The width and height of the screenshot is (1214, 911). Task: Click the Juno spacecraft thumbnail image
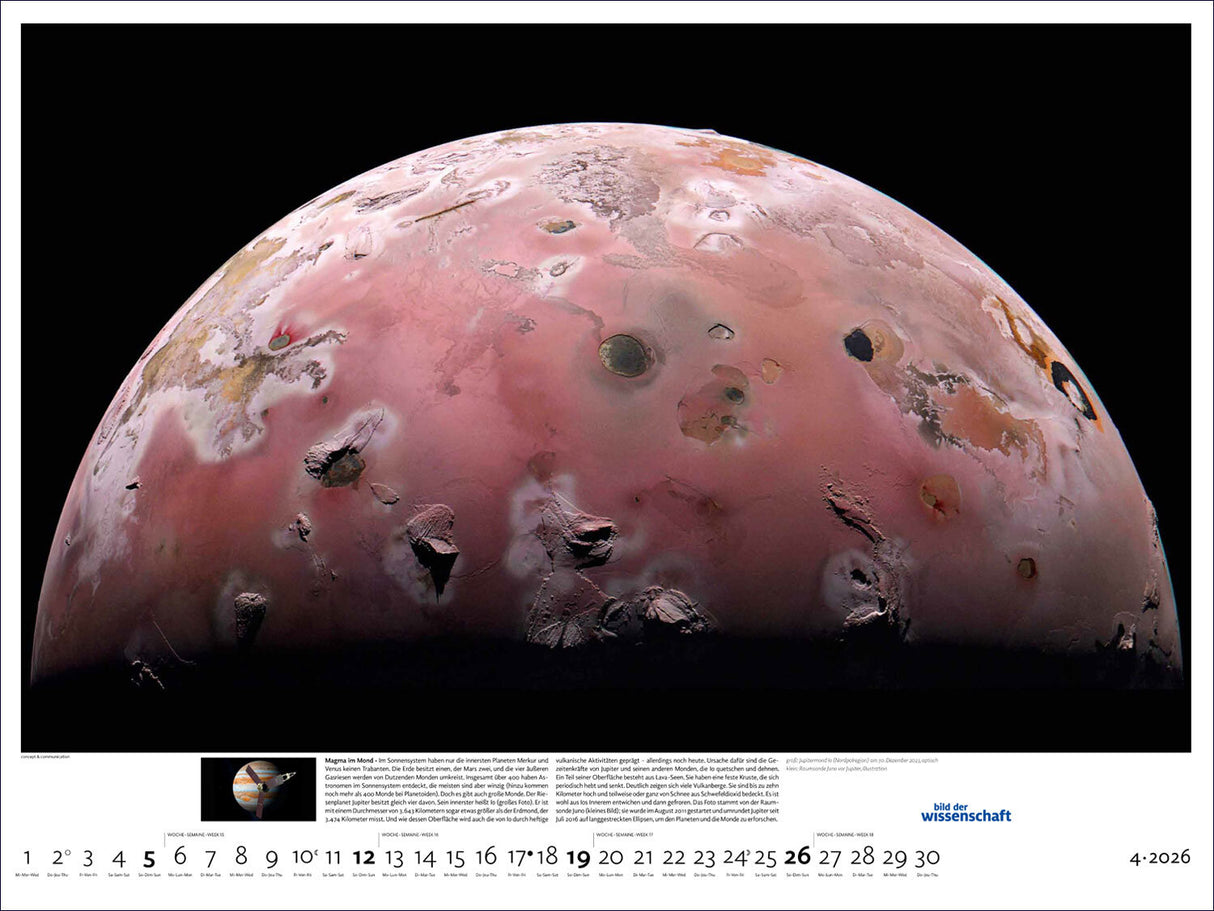(258, 789)
